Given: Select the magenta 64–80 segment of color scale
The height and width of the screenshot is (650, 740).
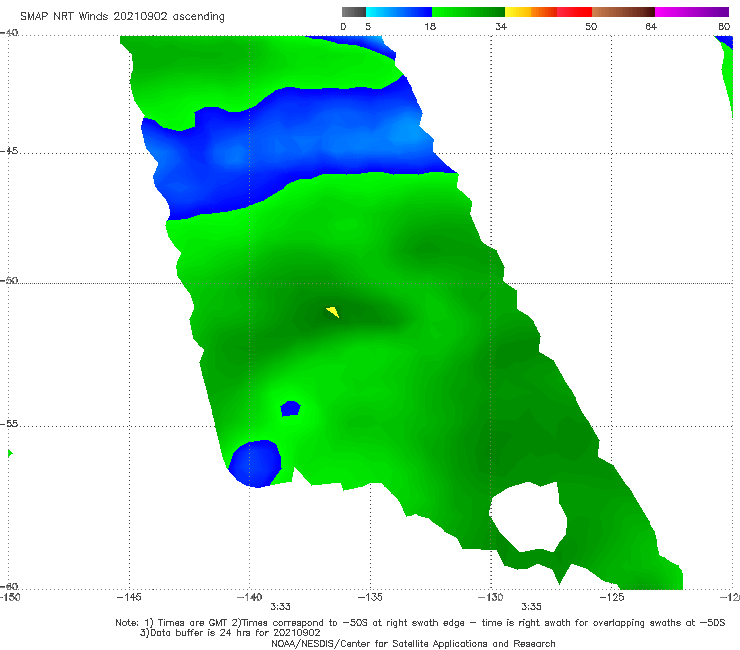Looking at the screenshot, I should click(692, 12).
